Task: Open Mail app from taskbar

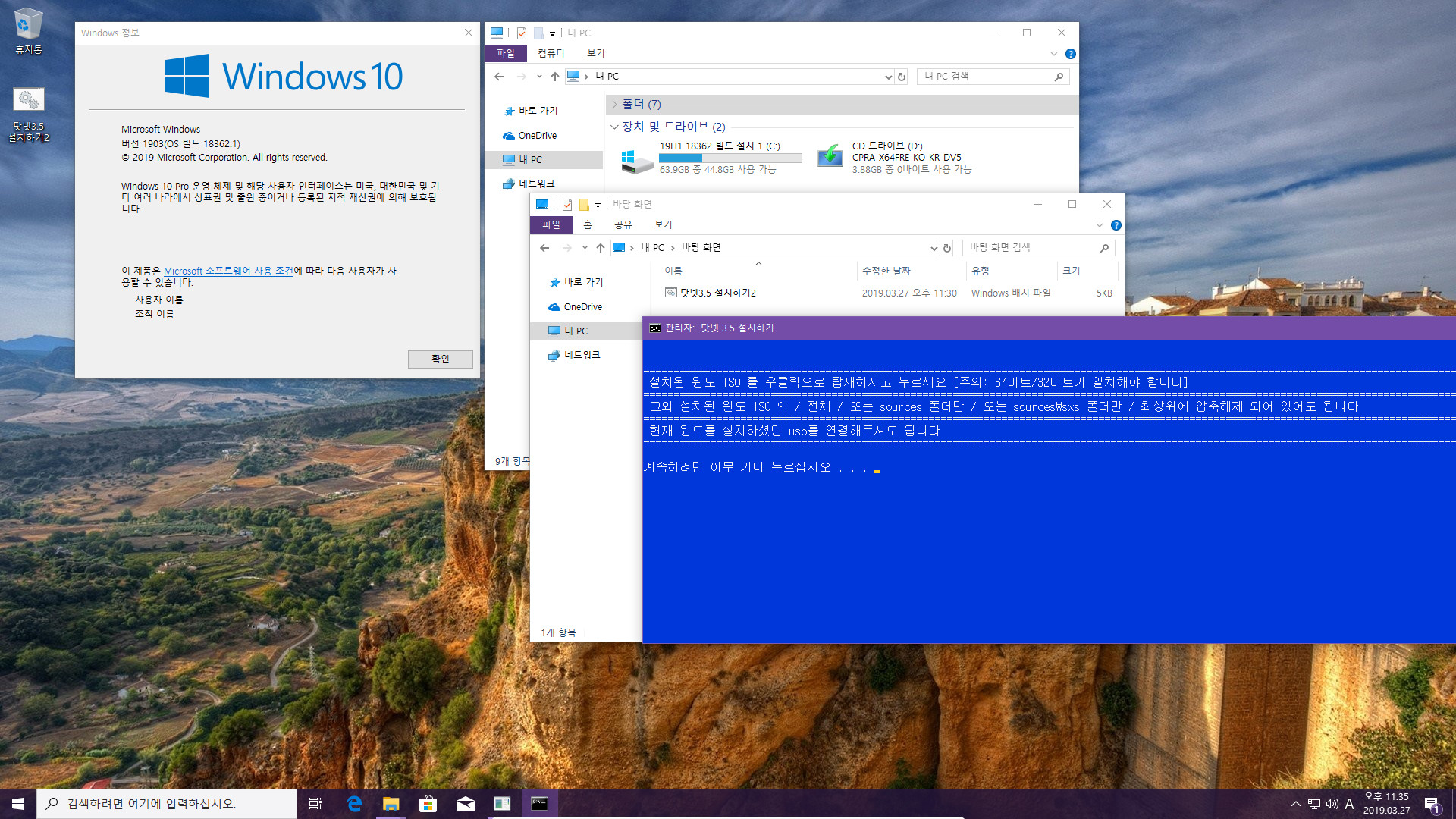Action: [465, 804]
